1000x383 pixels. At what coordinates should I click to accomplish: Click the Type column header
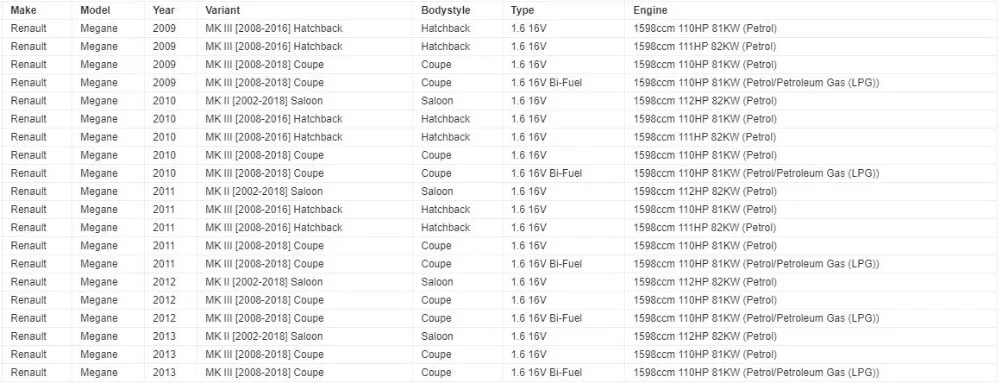coord(522,10)
